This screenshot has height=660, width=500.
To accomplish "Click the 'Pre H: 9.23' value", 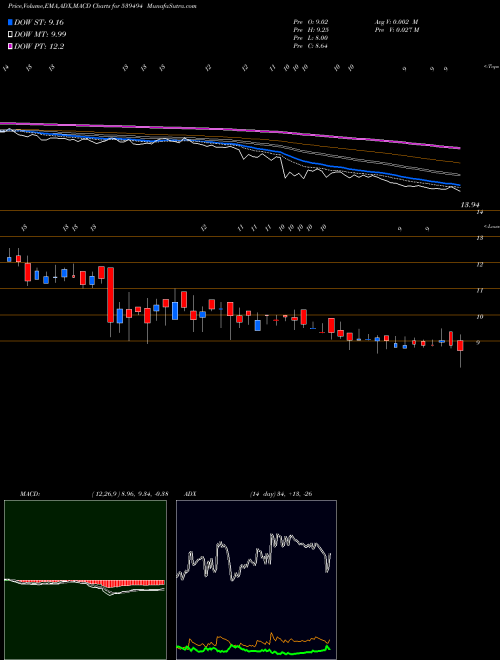I will pos(311,30).
